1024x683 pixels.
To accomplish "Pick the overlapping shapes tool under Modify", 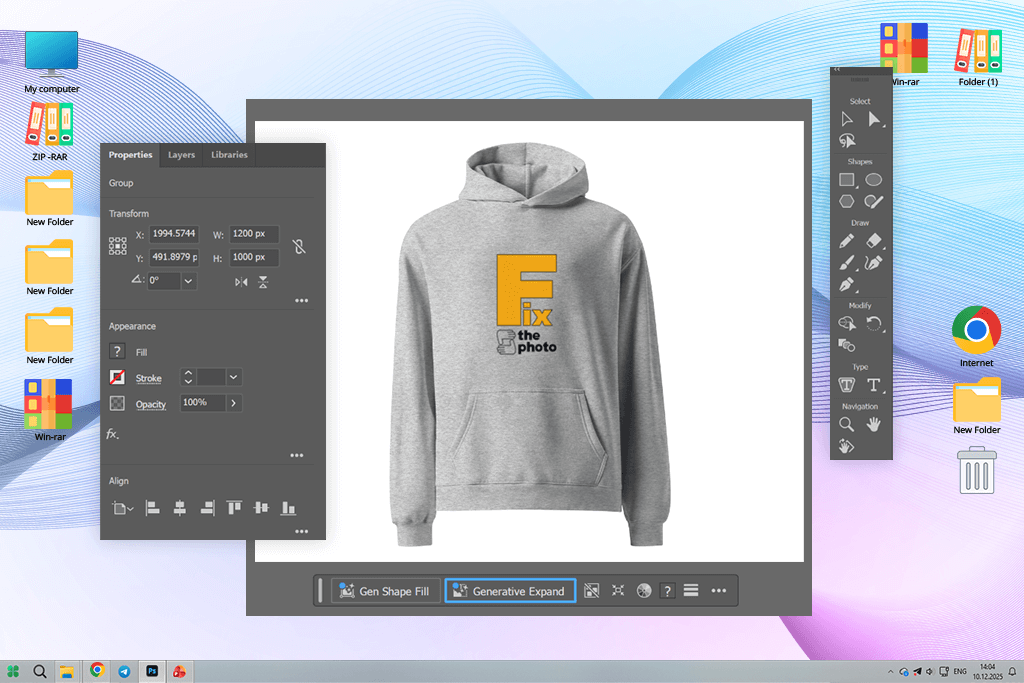I will click(847, 345).
